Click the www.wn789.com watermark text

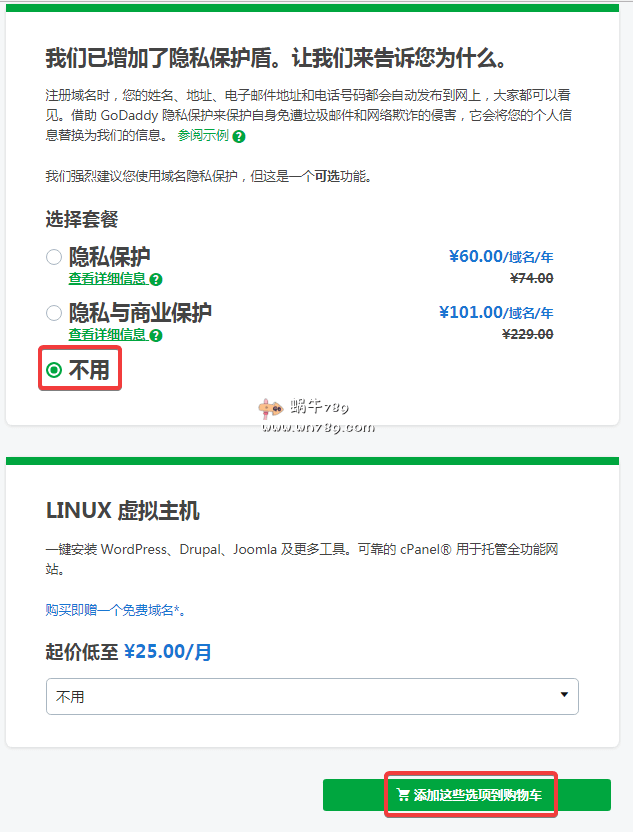[x=319, y=427]
